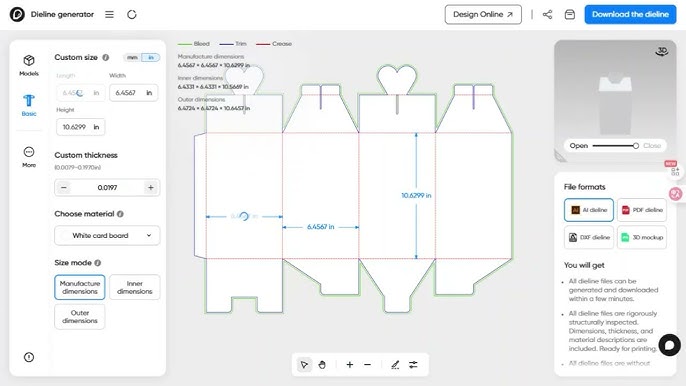Click the NEW apps grid floating icon
Screen dimensions: 686x386
click(x=675, y=171)
